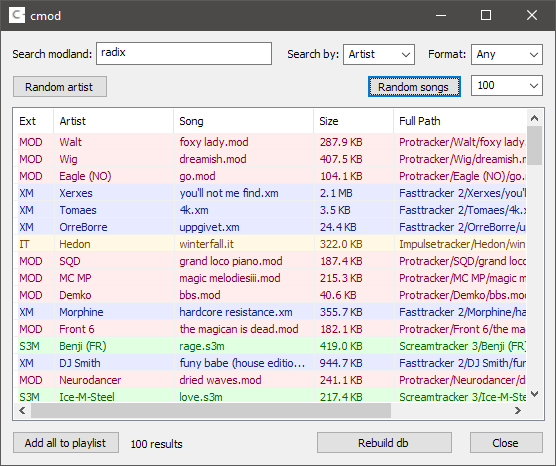Screen dimensions: 556x466
Task: Select the song go.mod
Action: (197, 176)
